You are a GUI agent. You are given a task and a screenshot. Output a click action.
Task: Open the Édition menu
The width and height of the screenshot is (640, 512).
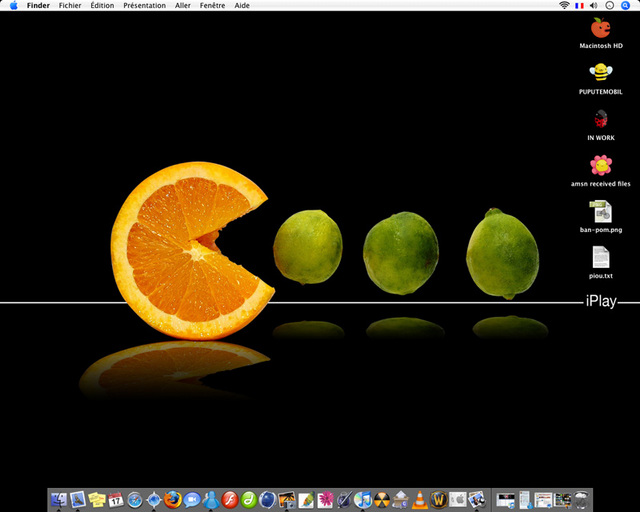coord(102,5)
